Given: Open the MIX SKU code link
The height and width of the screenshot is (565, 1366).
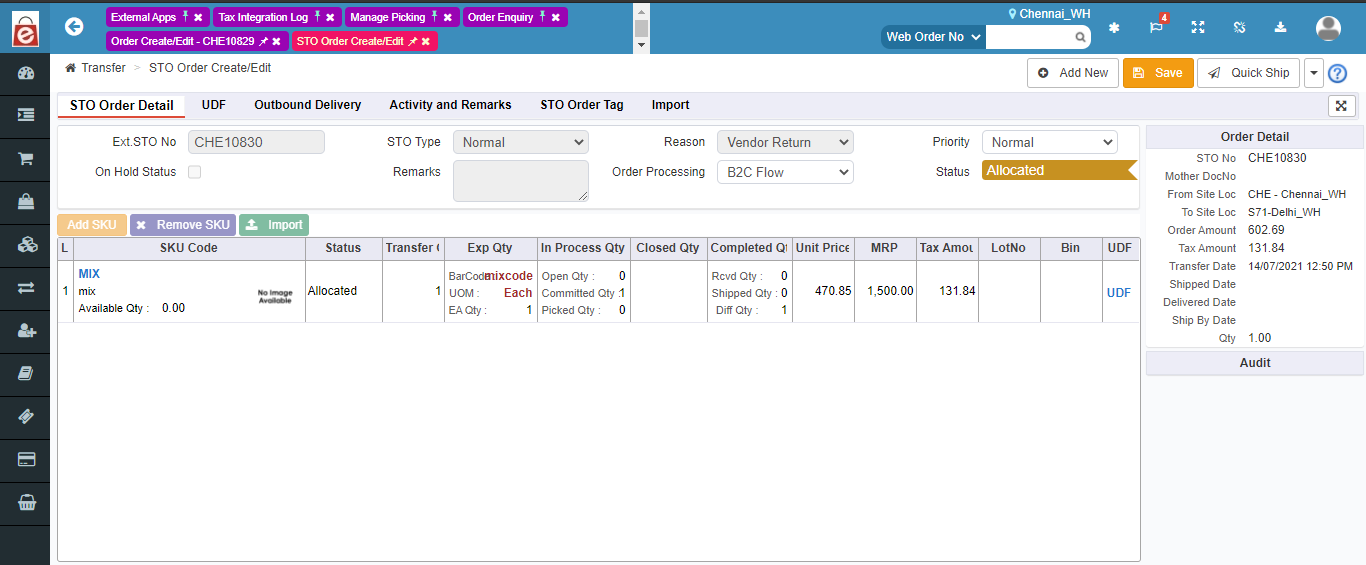Looking at the screenshot, I should 89,274.
